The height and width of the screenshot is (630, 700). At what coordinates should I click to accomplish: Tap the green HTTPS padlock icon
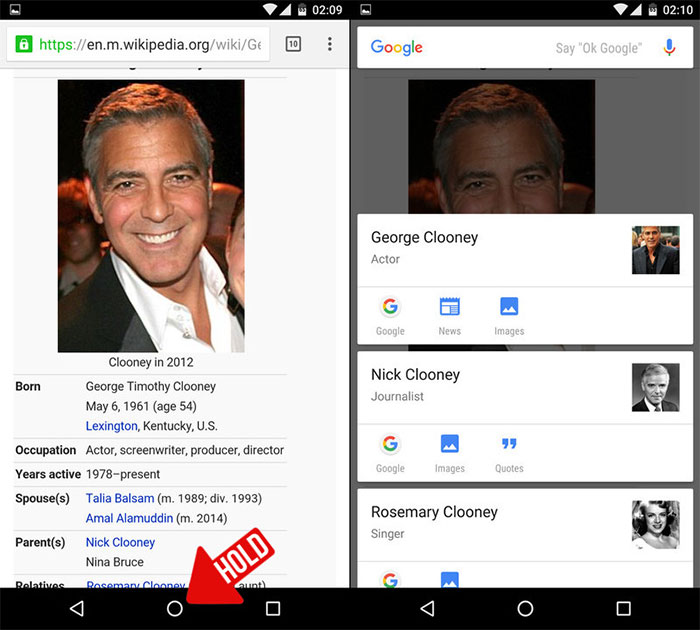pos(22,44)
